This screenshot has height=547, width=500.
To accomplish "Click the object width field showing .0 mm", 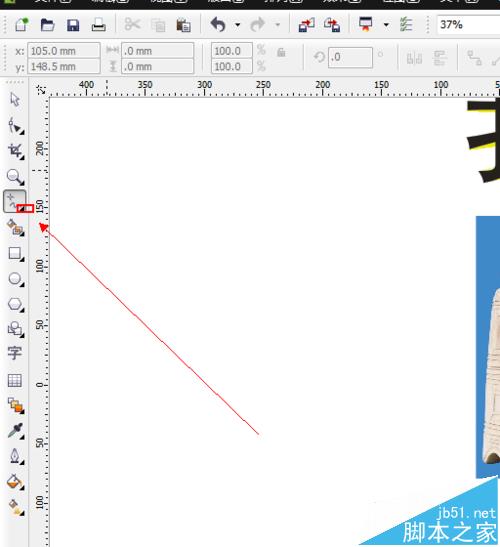I will (157, 51).
